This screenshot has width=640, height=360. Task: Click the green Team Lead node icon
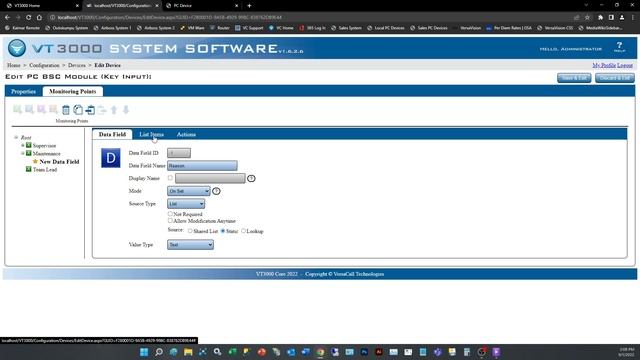coord(29,169)
